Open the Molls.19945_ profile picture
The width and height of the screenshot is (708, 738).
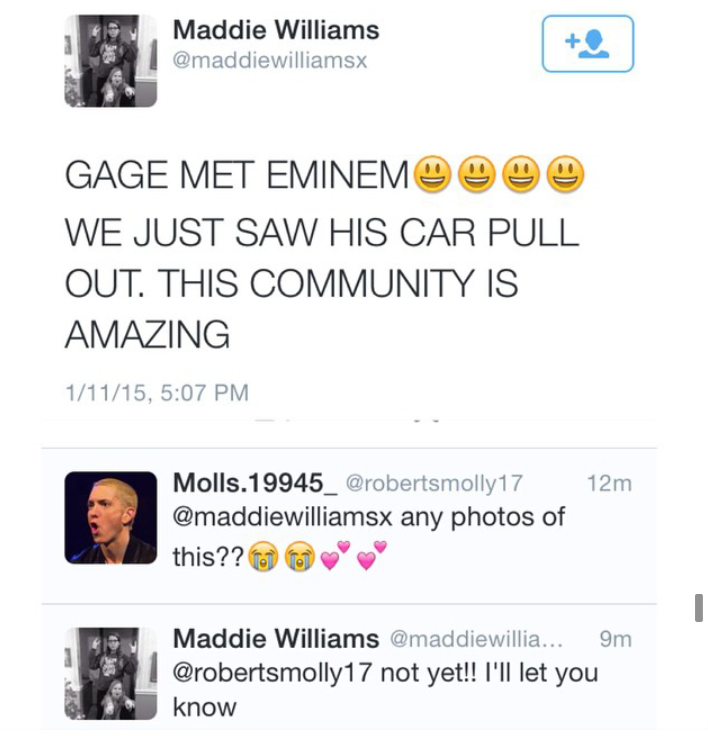point(111,518)
